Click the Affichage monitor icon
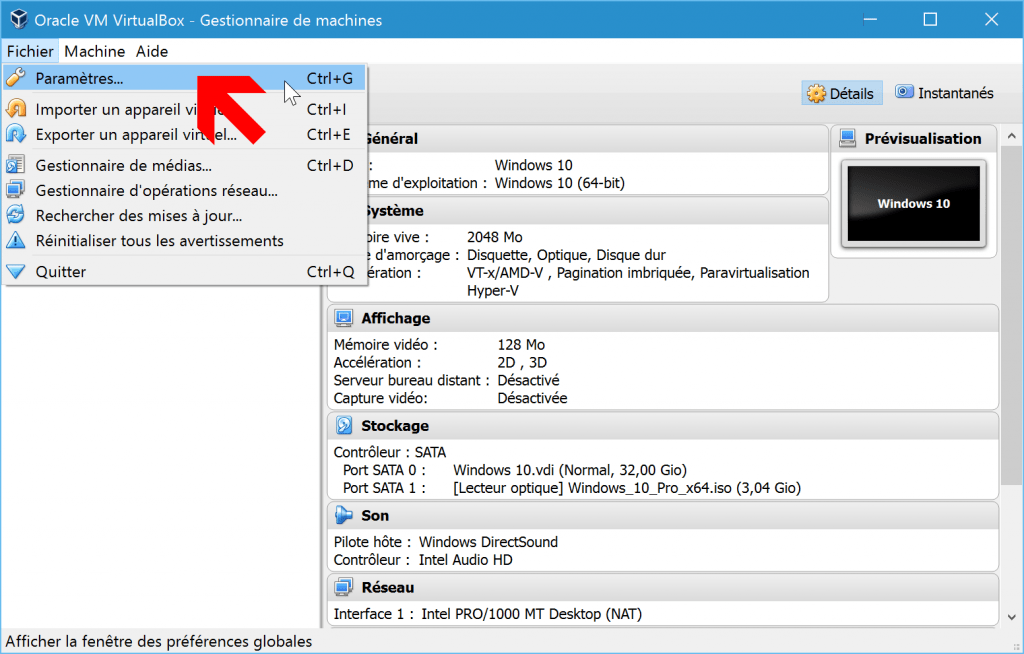 click(x=344, y=318)
